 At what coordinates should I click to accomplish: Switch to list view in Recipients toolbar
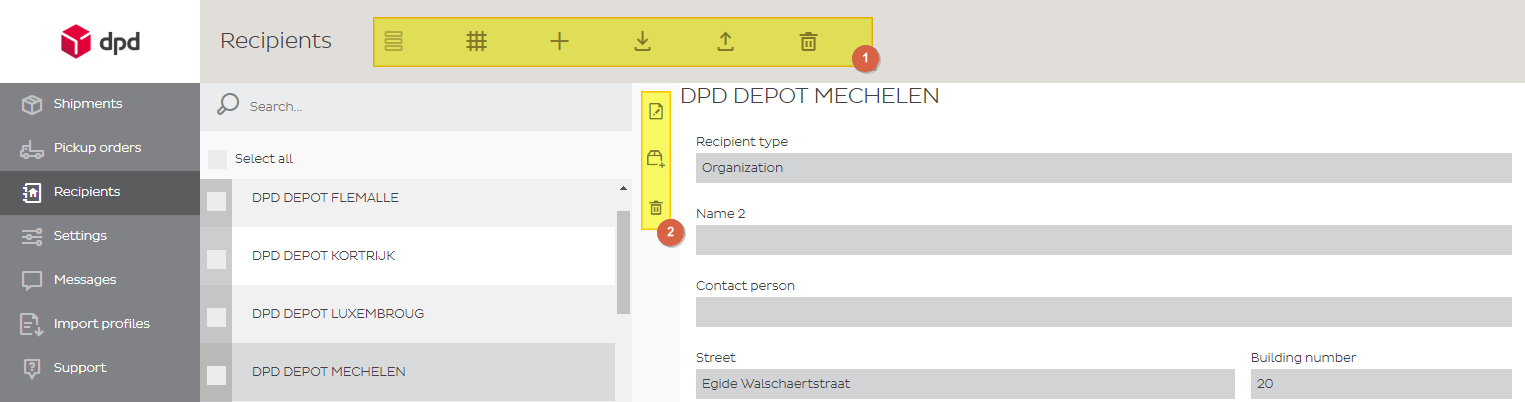(x=393, y=41)
